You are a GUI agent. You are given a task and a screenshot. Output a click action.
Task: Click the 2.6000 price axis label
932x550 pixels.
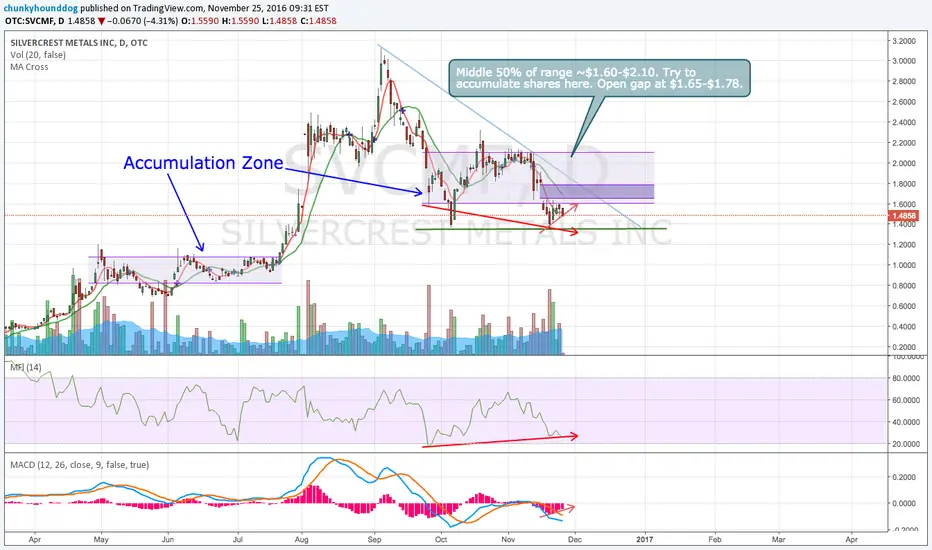point(903,102)
